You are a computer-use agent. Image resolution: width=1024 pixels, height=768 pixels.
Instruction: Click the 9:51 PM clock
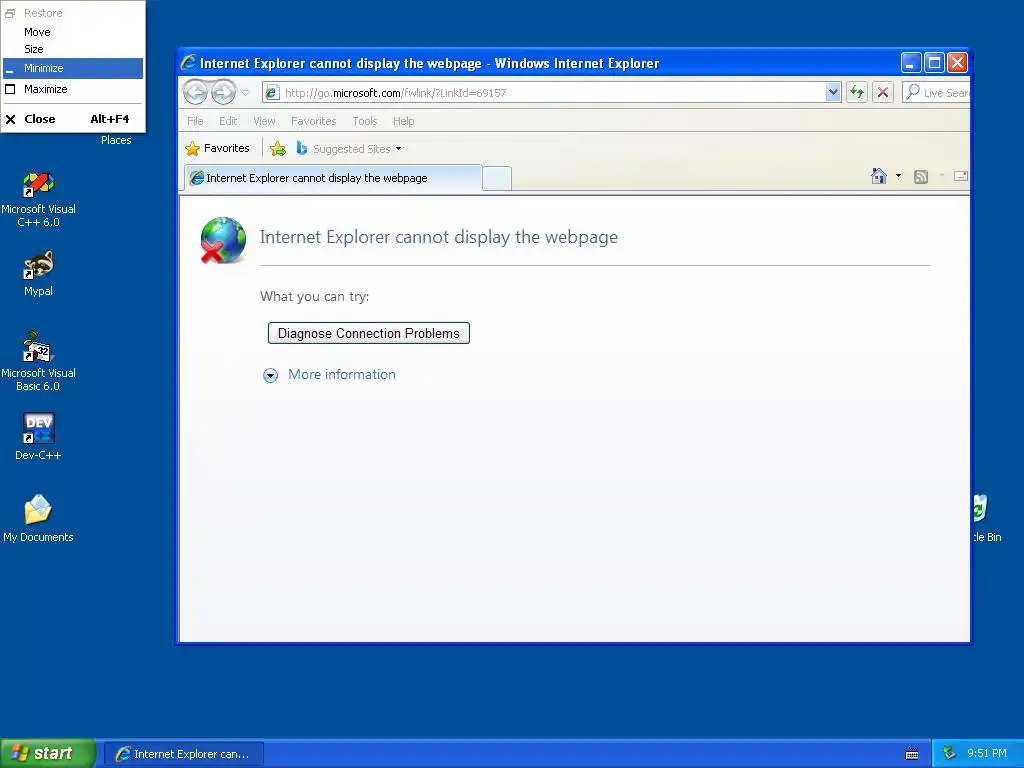pyautogui.click(x=987, y=754)
